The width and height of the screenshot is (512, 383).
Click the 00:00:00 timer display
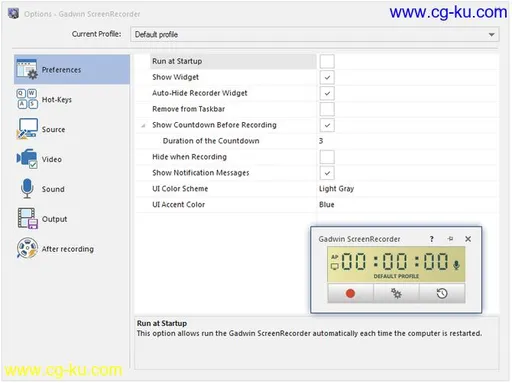(x=395, y=261)
